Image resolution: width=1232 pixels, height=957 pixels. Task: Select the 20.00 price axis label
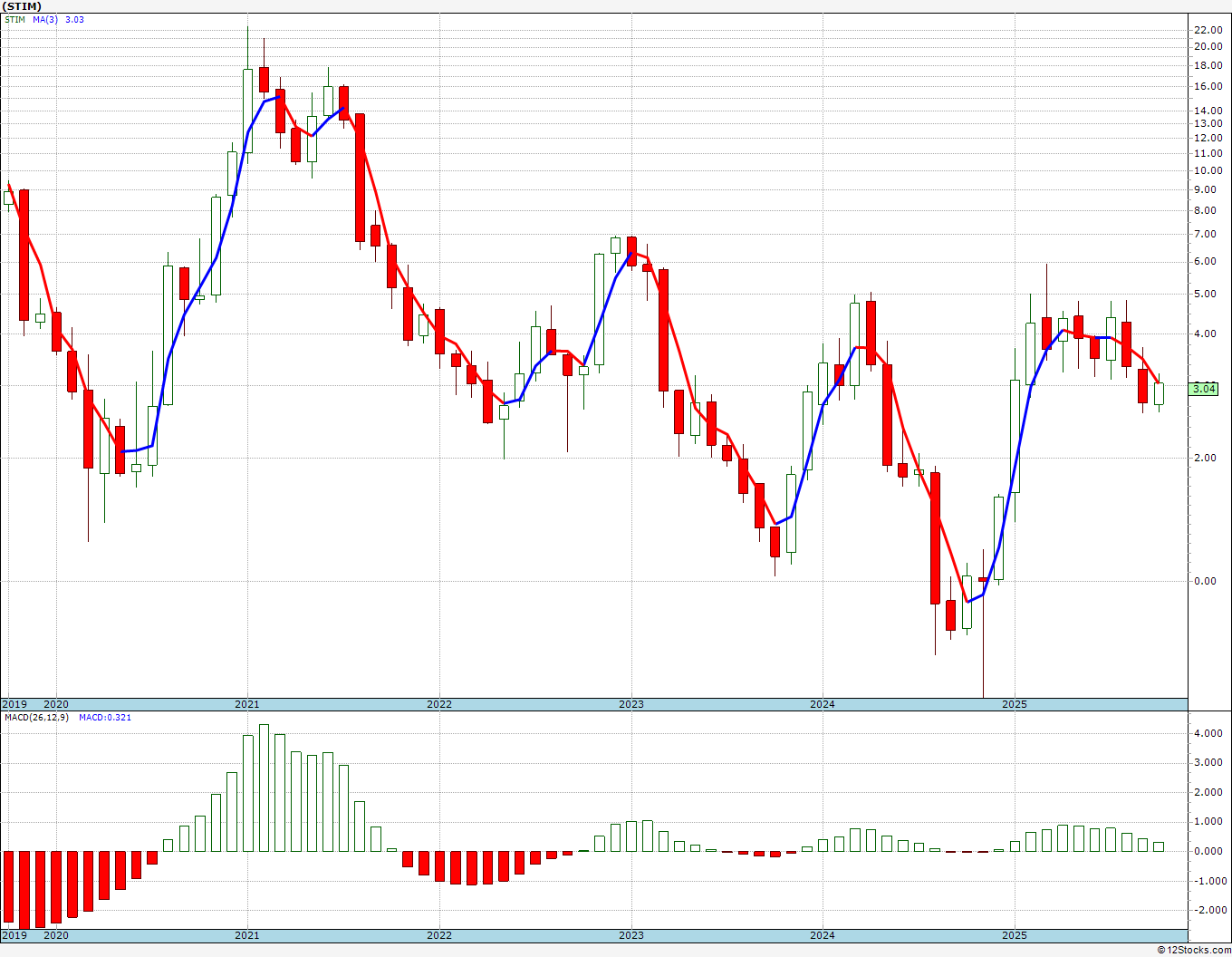1208,46
